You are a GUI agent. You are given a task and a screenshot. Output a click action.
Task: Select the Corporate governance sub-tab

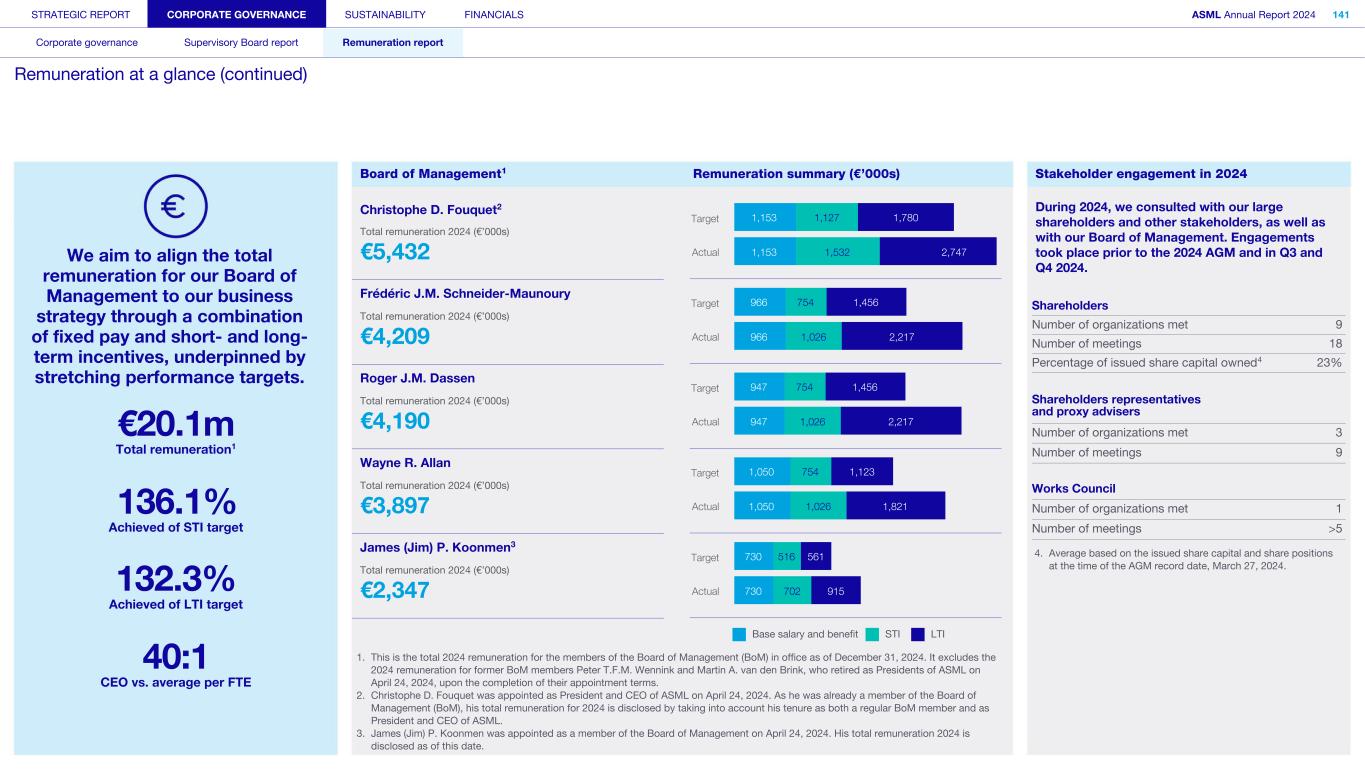pyautogui.click(x=87, y=43)
